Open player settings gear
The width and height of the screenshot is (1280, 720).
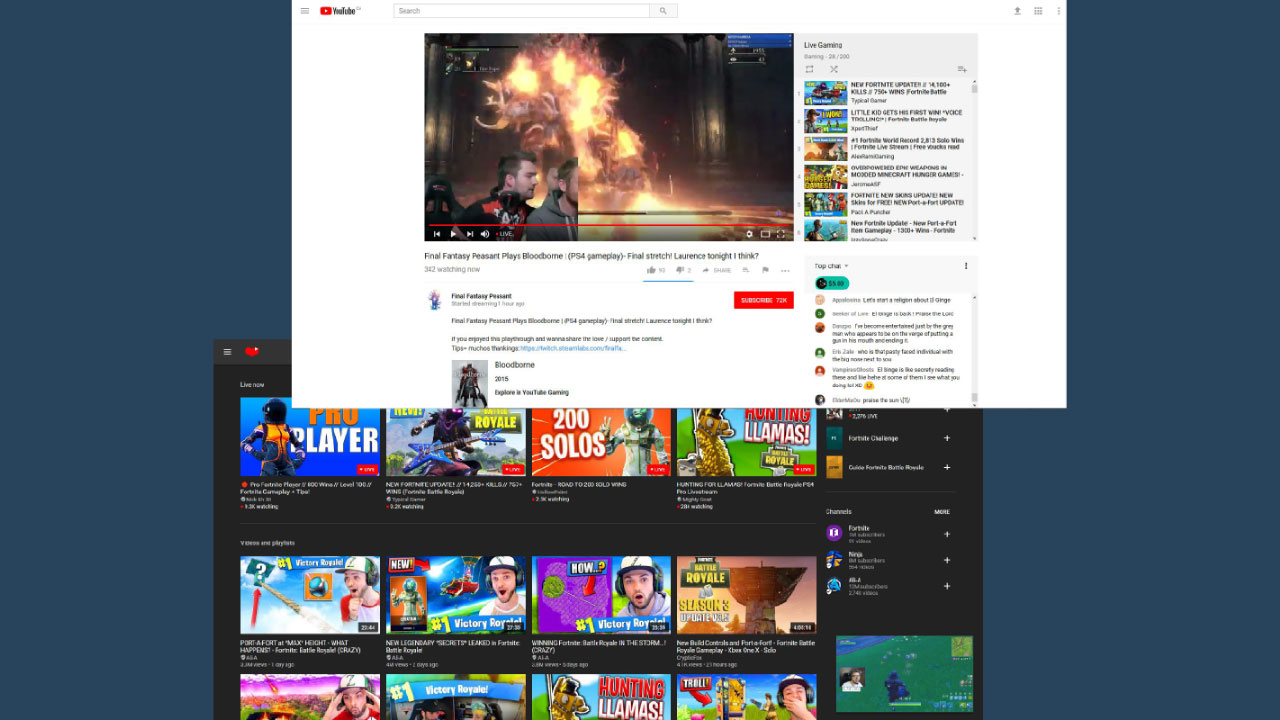(749, 234)
